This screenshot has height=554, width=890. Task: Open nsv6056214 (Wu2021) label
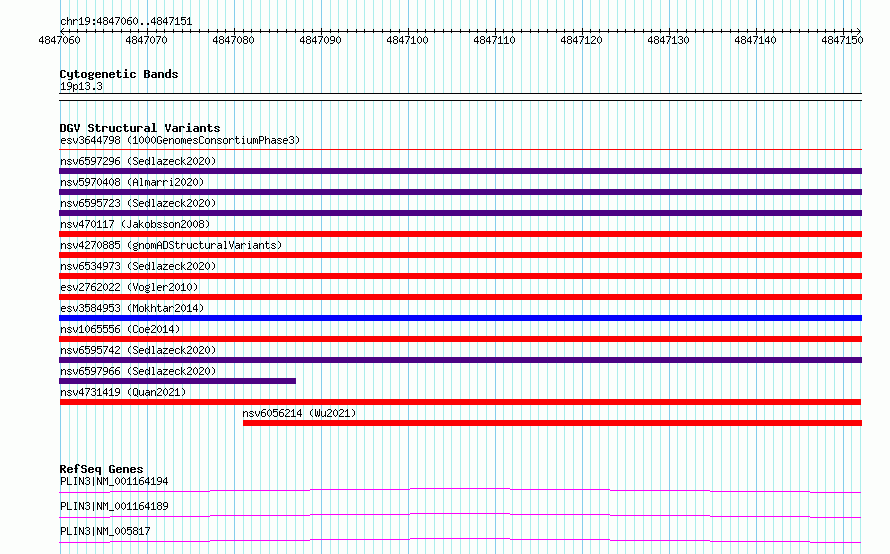coord(299,413)
